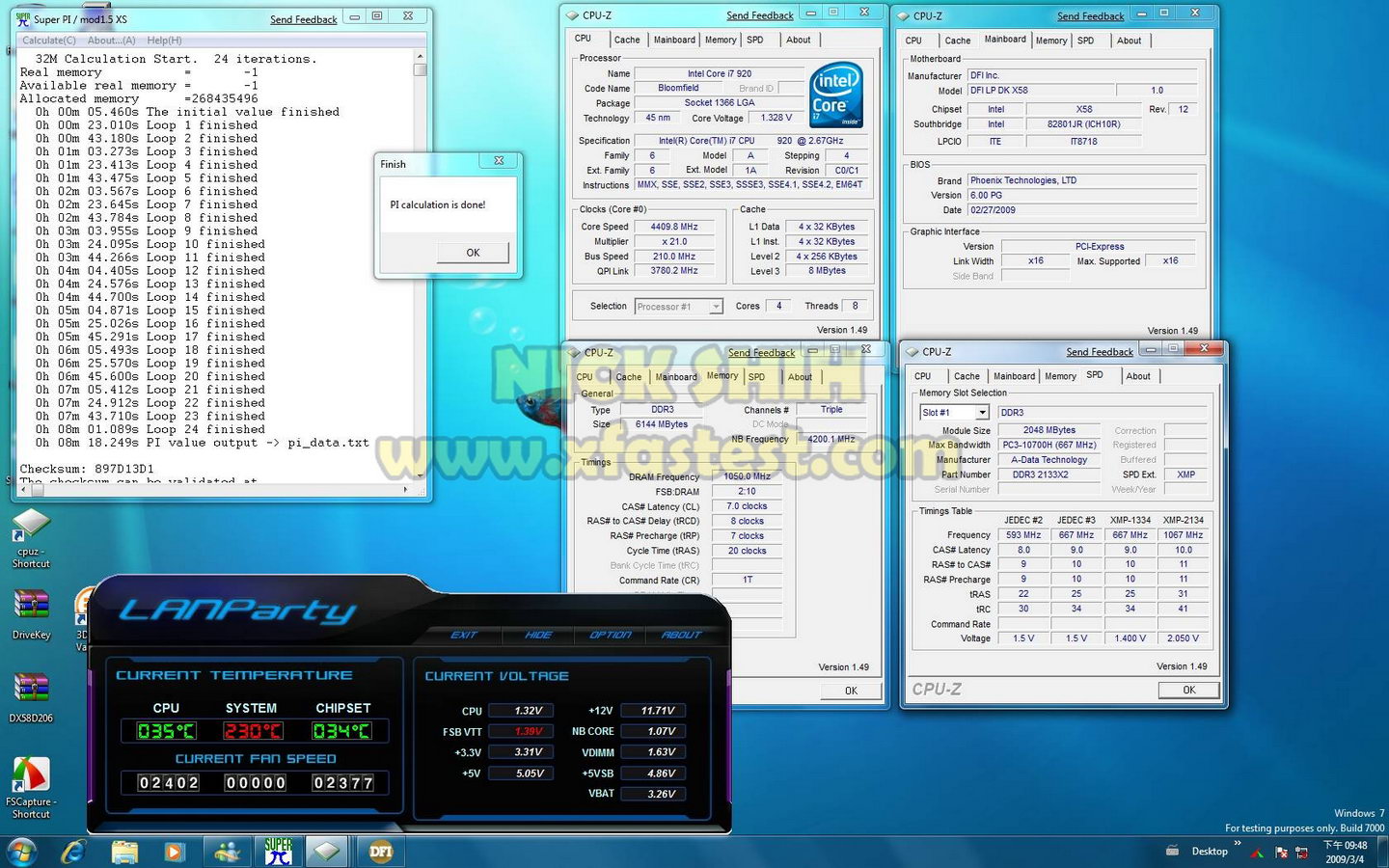Click the OPTION button in LANParty panel

pyautogui.click(x=610, y=635)
